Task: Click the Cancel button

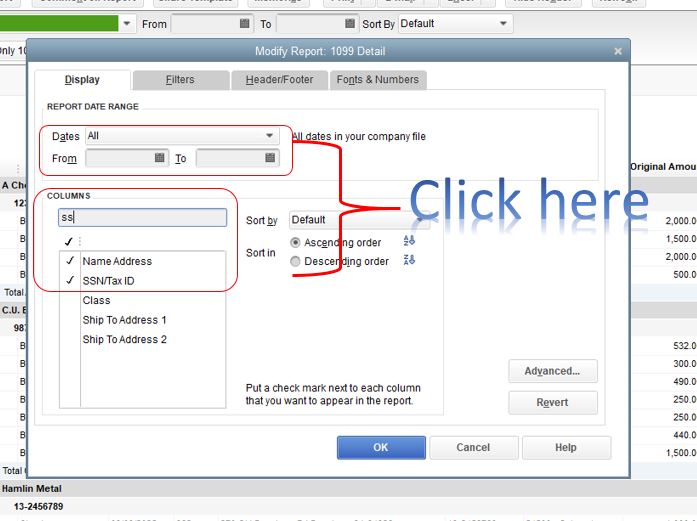Action: coord(473,447)
